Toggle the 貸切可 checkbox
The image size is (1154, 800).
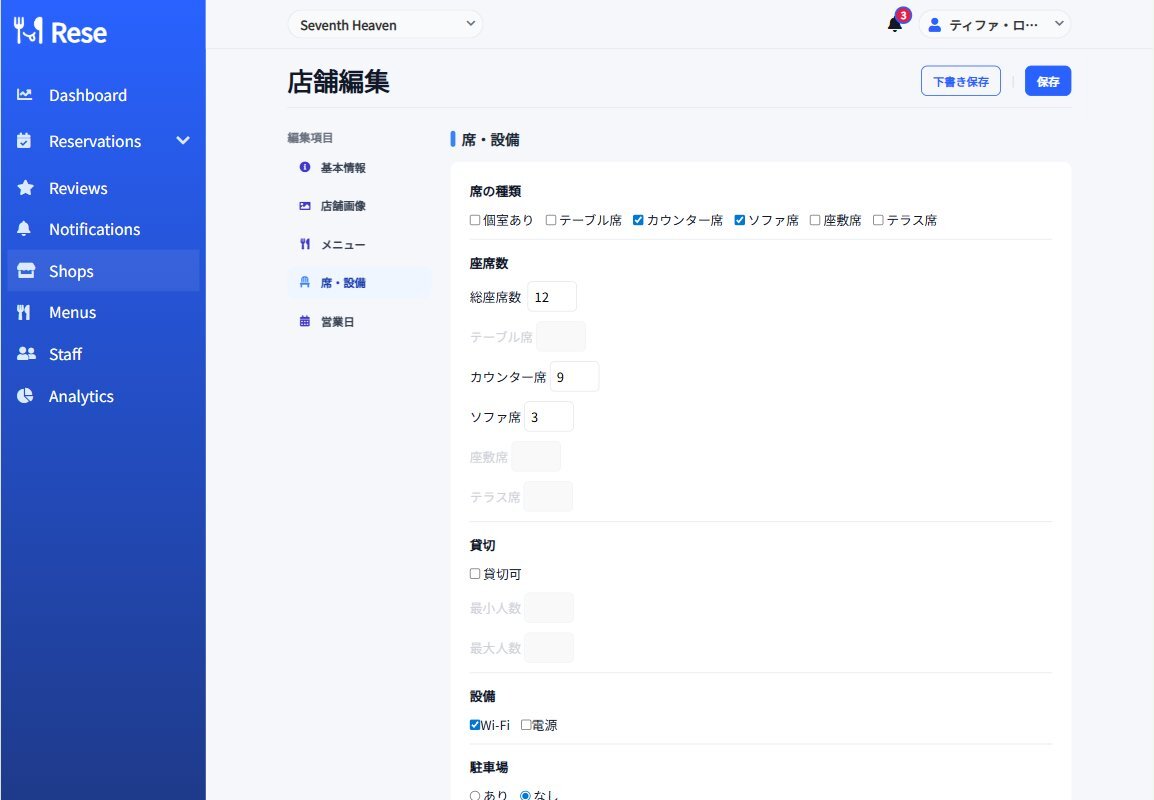(475, 574)
